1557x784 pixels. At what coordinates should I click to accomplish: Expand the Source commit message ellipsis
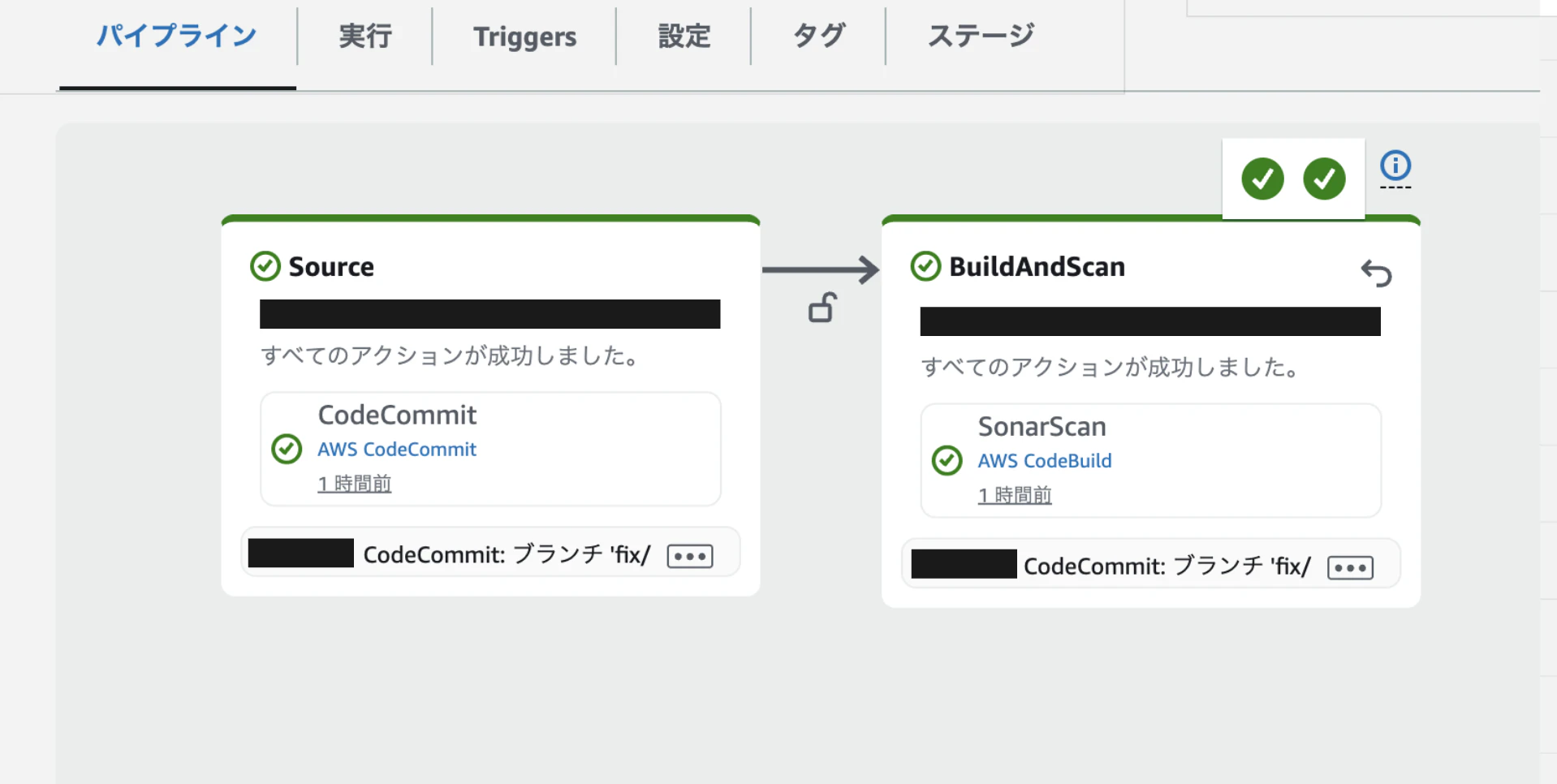tap(690, 556)
